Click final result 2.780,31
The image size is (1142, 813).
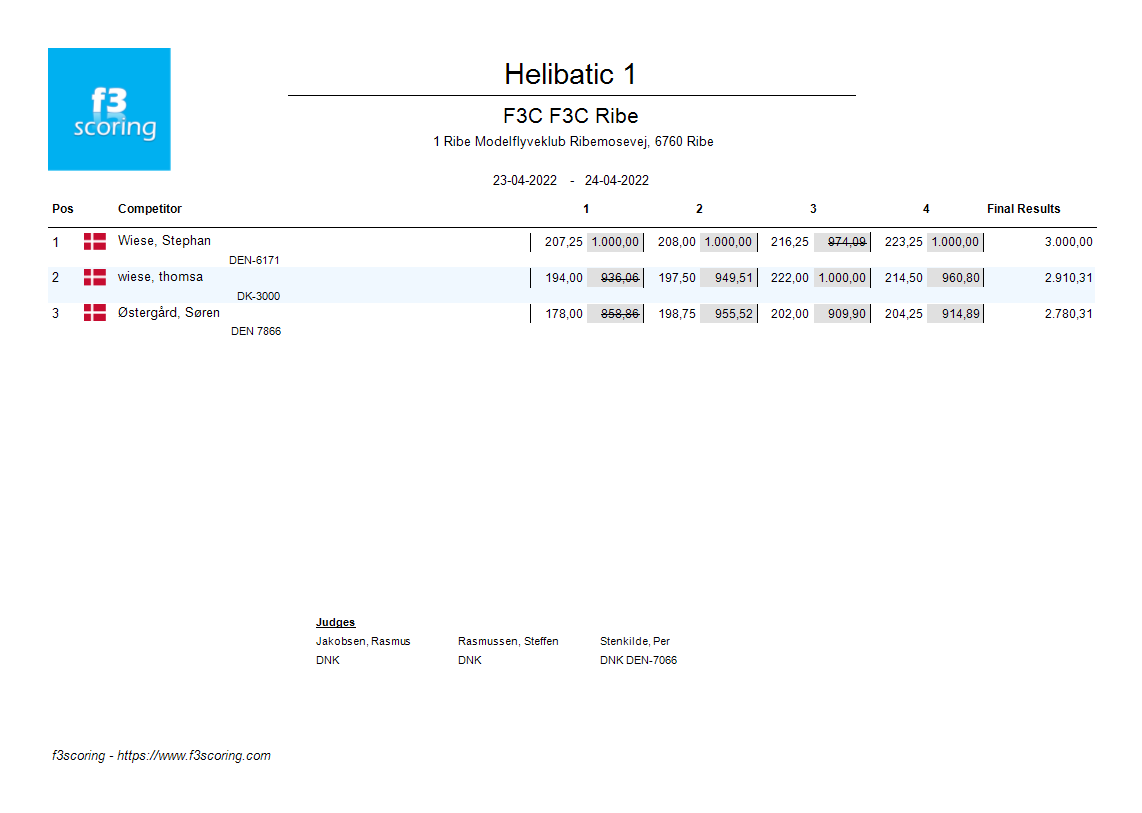click(x=1068, y=314)
